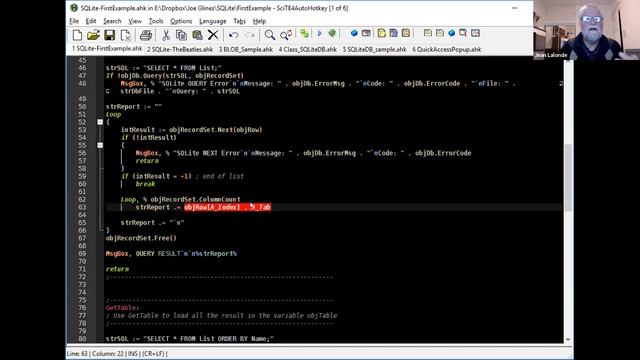Viewport: 640px width, 360px height.
Task: Switch to the SQLite-TheBeatles.ahk tab
Action: pos(180,49)
